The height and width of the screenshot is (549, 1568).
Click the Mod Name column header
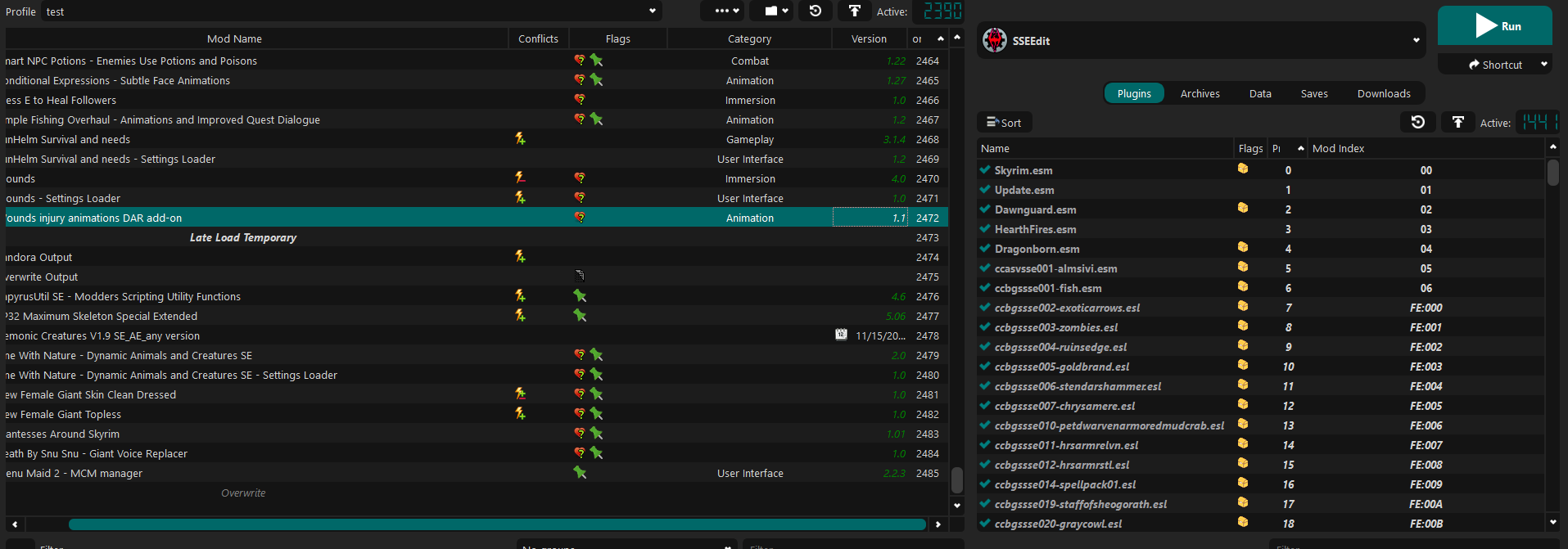(234, 38)
